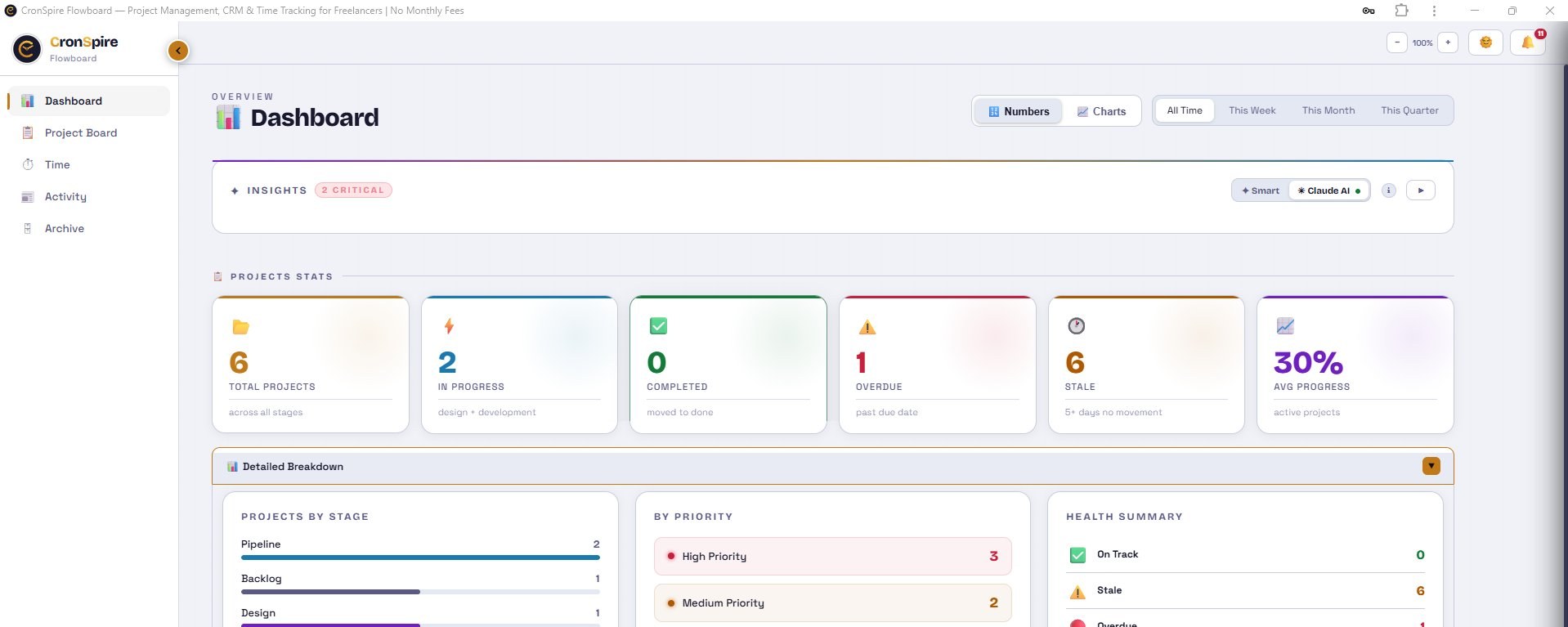Click the '5+ days no movement' caption
1568x627 pixels.
pyautogui.click(x=1113, y=412)
